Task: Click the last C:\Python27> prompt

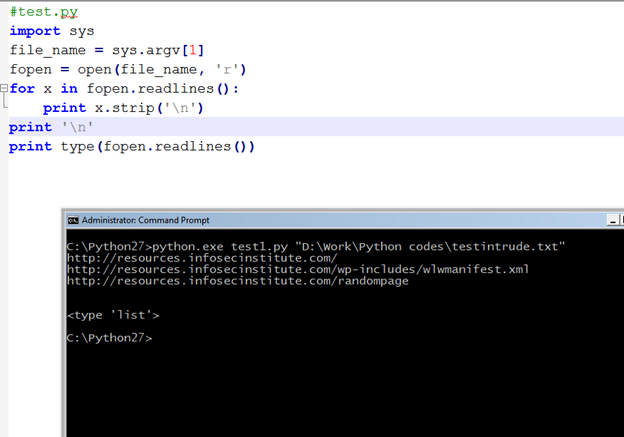Action: click(109, 338)
